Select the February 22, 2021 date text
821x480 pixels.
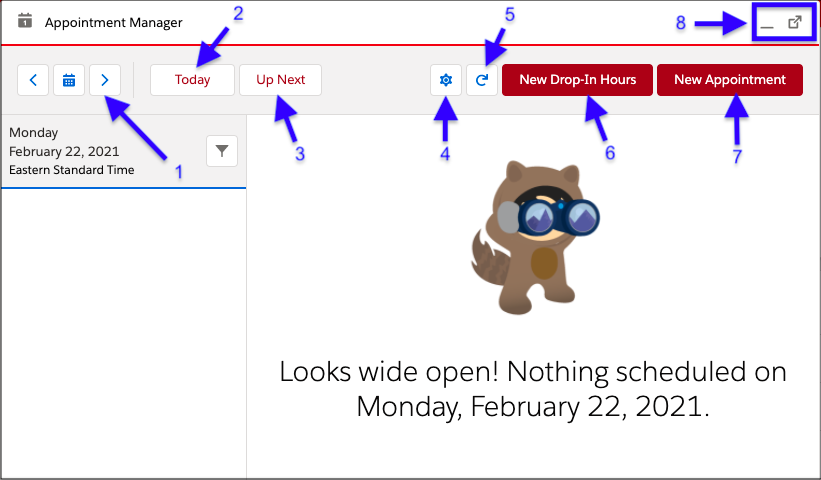click(64, 151)
